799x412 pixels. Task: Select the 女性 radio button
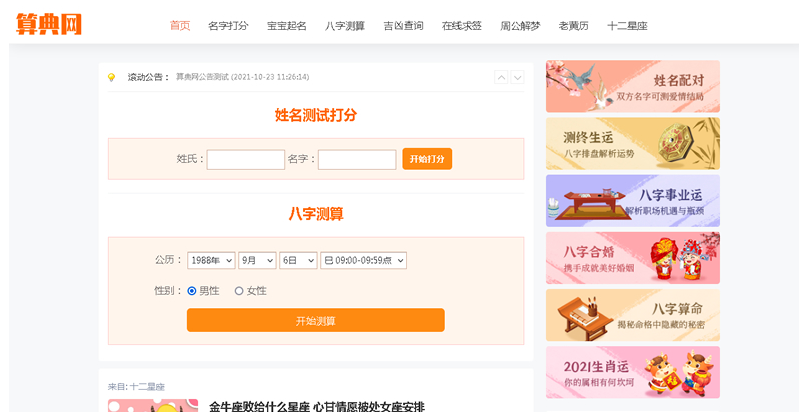point(239,291)
